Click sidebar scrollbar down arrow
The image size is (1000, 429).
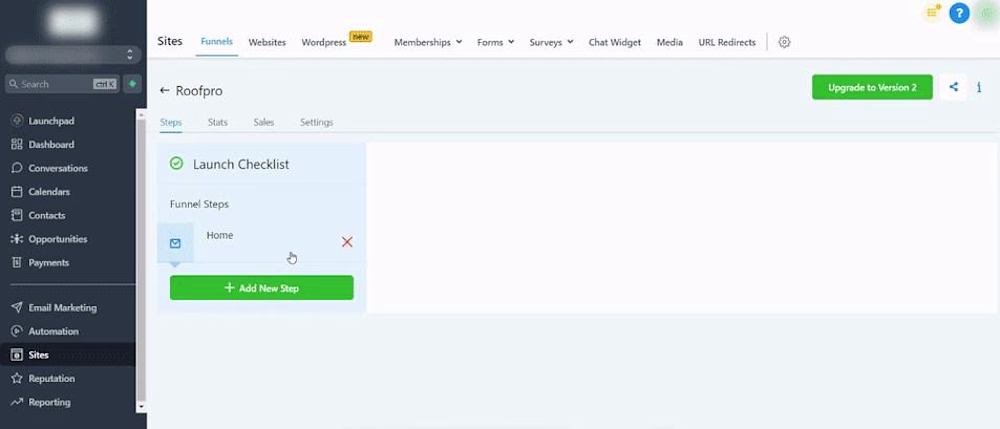pyautogui.click(x=141, y=407)
